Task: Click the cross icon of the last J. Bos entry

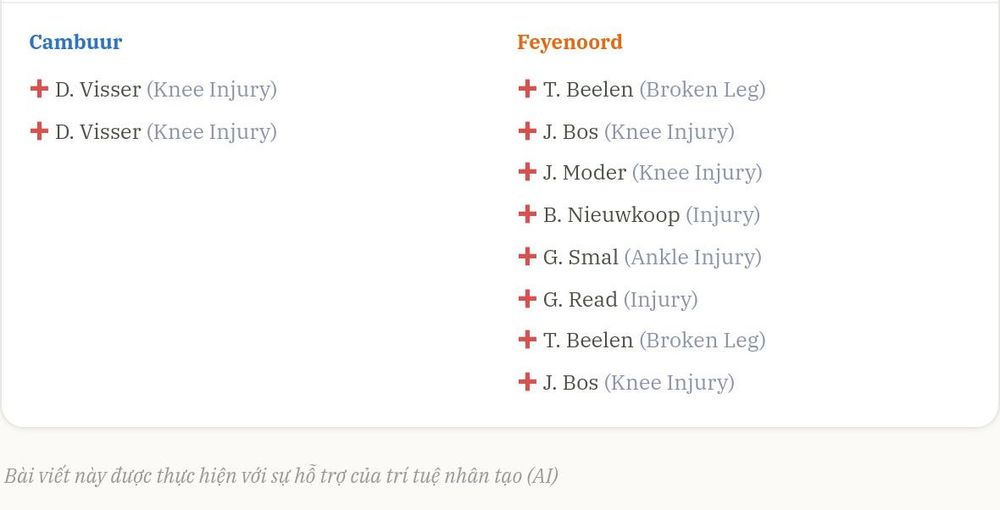Action: click(x=527, y=382)
